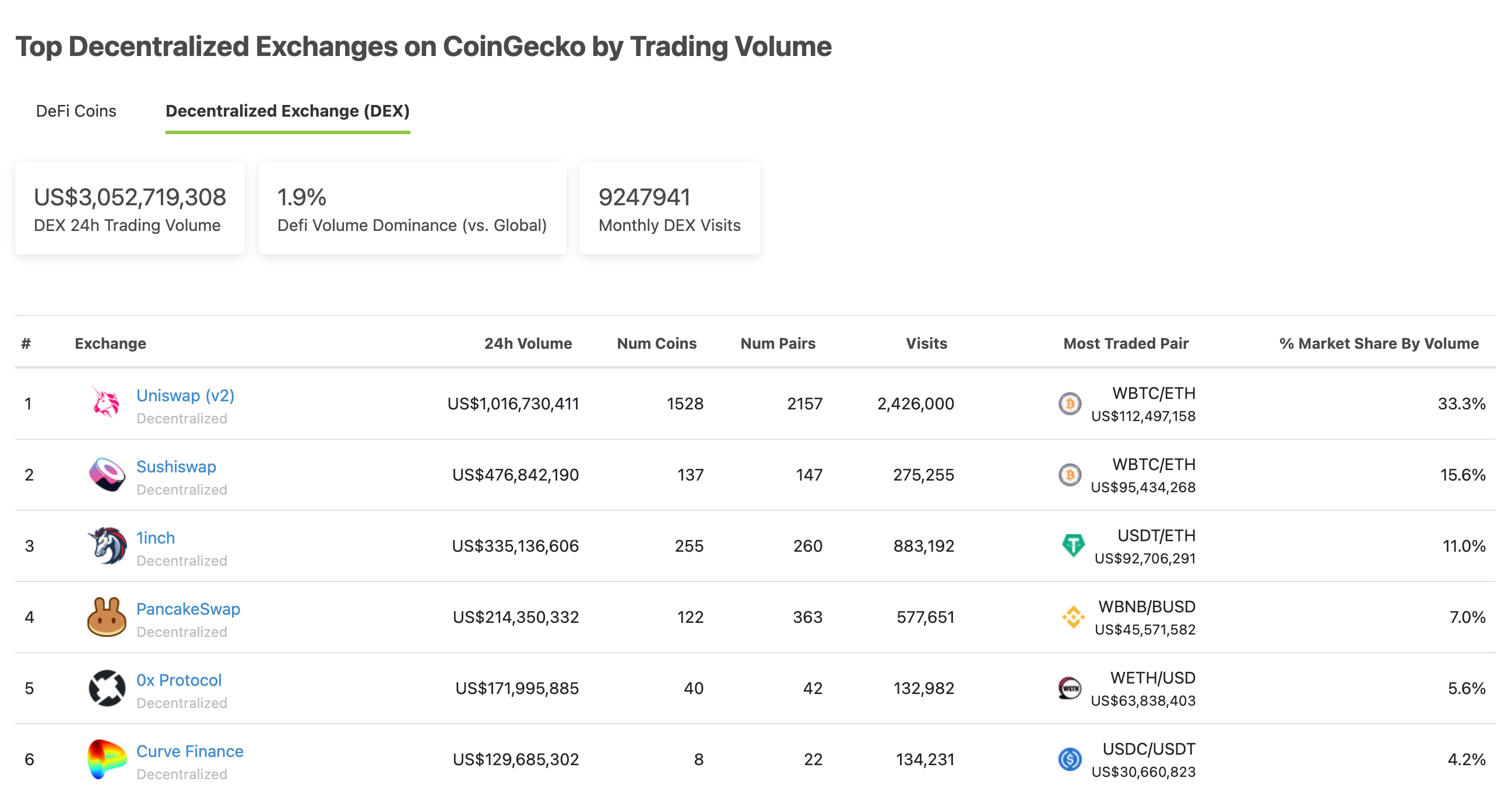Sort by the Exchange column header
This screenshot has width=1512, height=792.
click(110, 343)
